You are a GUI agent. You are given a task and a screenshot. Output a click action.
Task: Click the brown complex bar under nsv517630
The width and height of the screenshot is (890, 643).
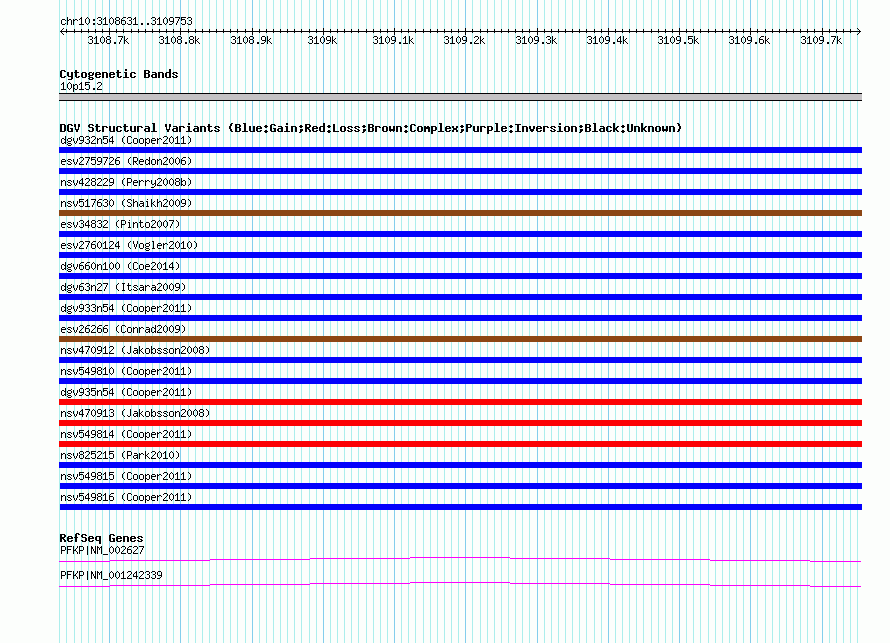[460, 213]
